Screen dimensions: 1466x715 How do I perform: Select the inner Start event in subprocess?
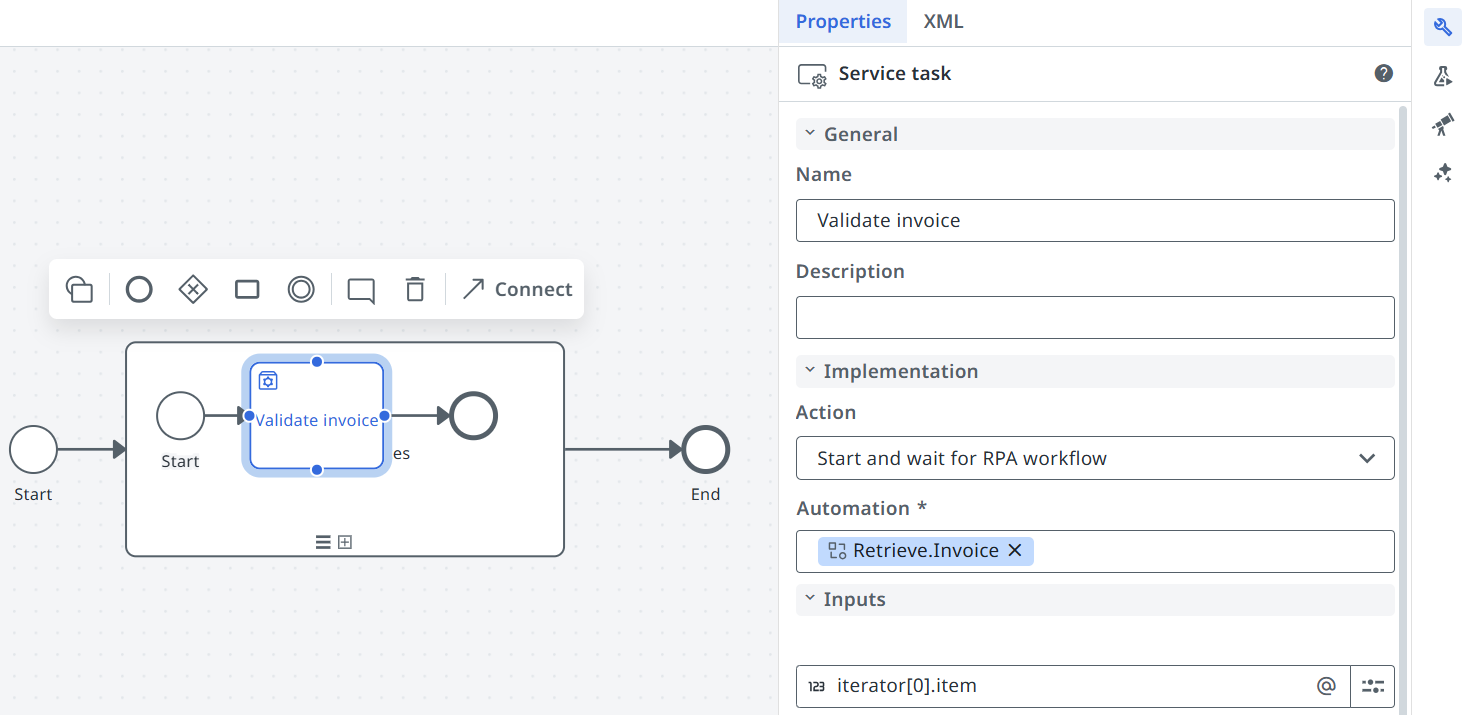click(181, 416)
